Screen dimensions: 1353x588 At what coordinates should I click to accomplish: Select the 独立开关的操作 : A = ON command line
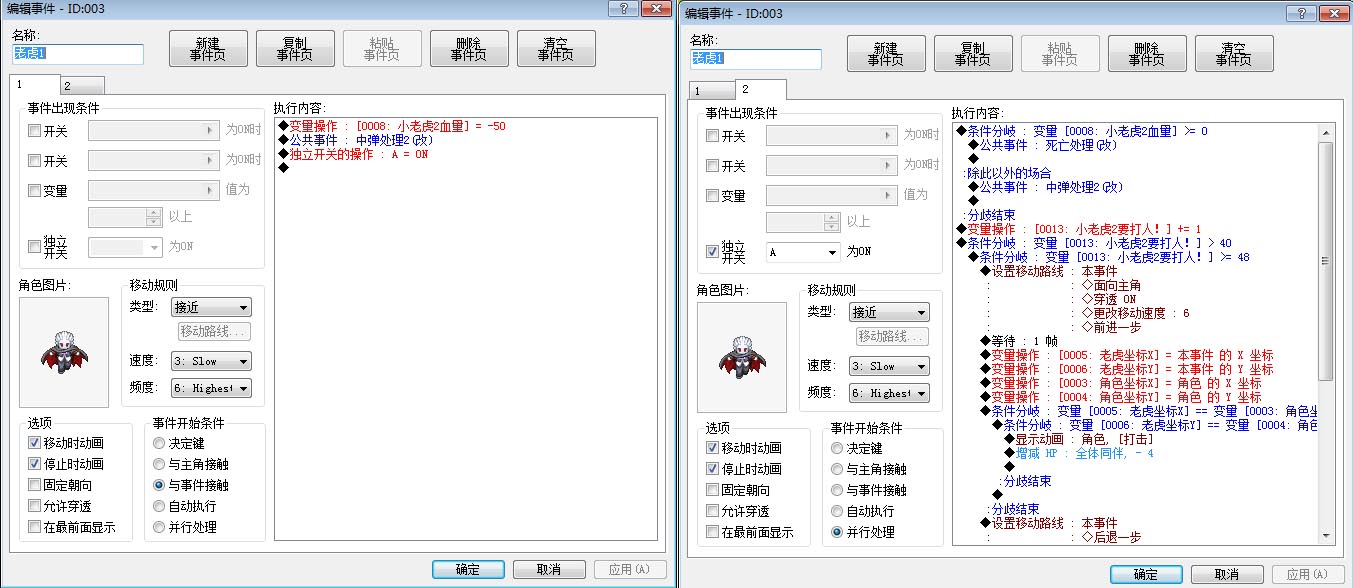[353, 154]
